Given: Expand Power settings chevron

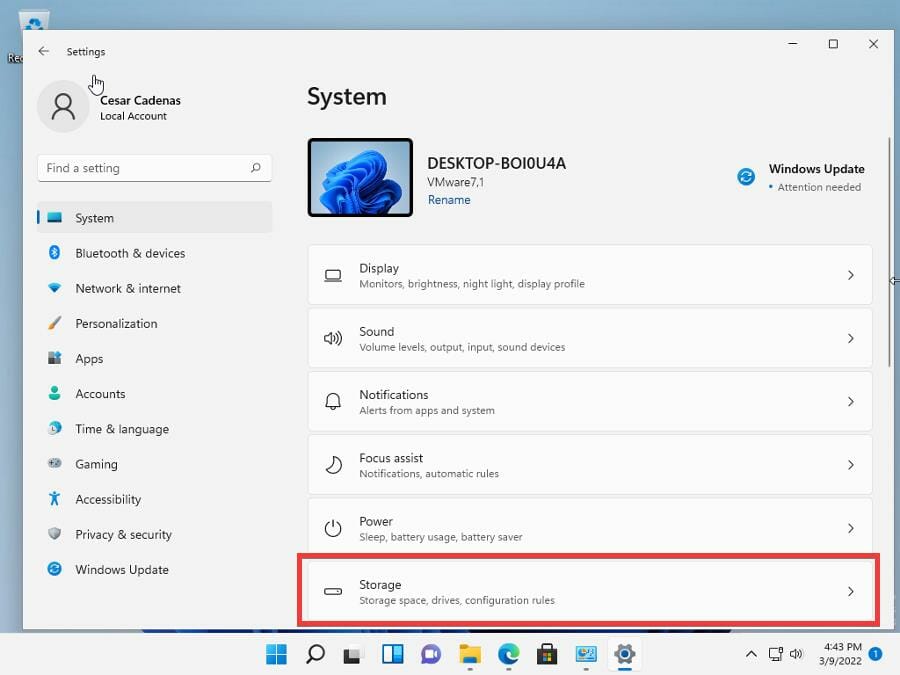Looking at the screenshot, I should (851, 528).
